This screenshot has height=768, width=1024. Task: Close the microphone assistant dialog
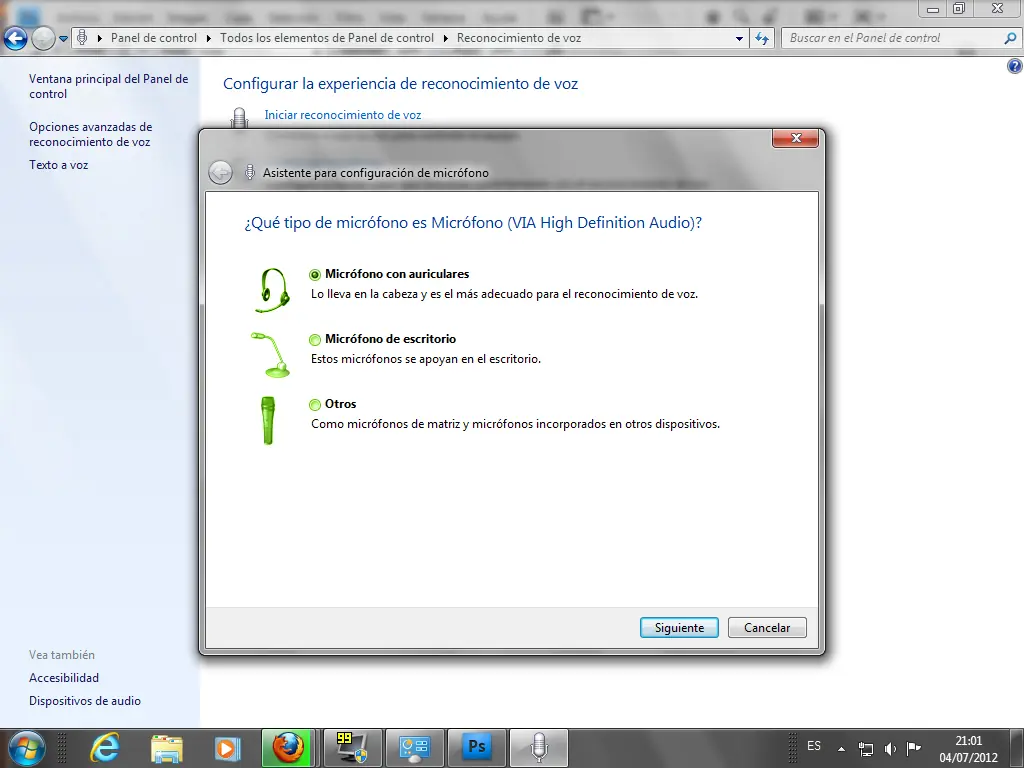pos(795,138)
